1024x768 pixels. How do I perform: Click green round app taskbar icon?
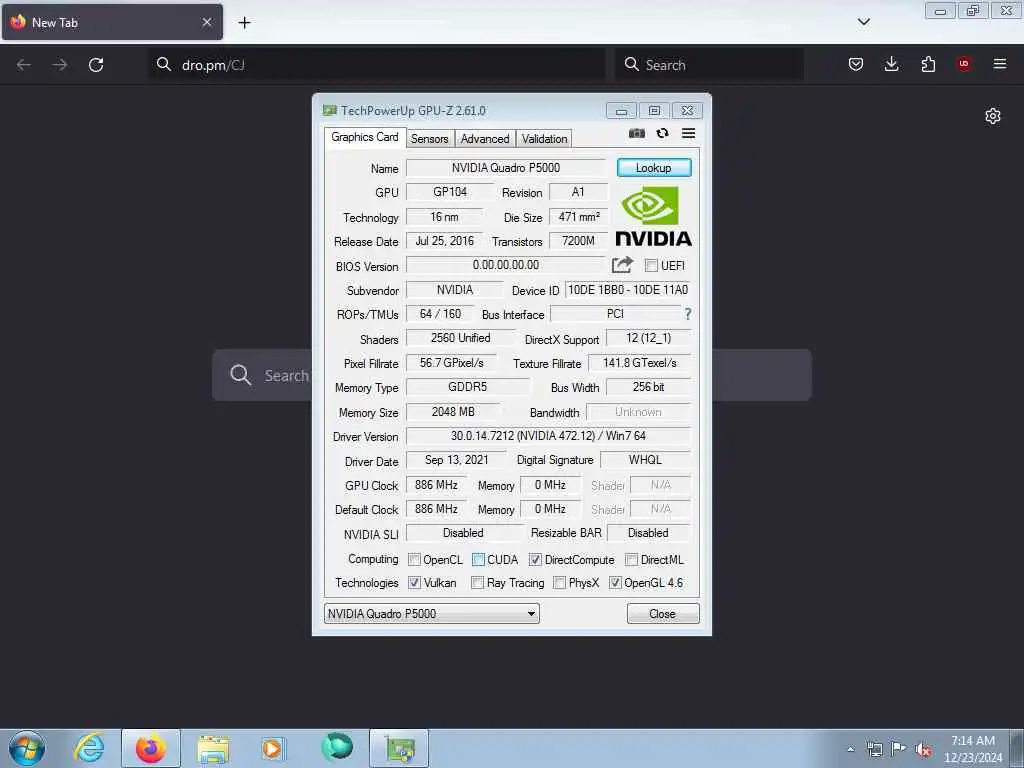[x=337, y=747]
